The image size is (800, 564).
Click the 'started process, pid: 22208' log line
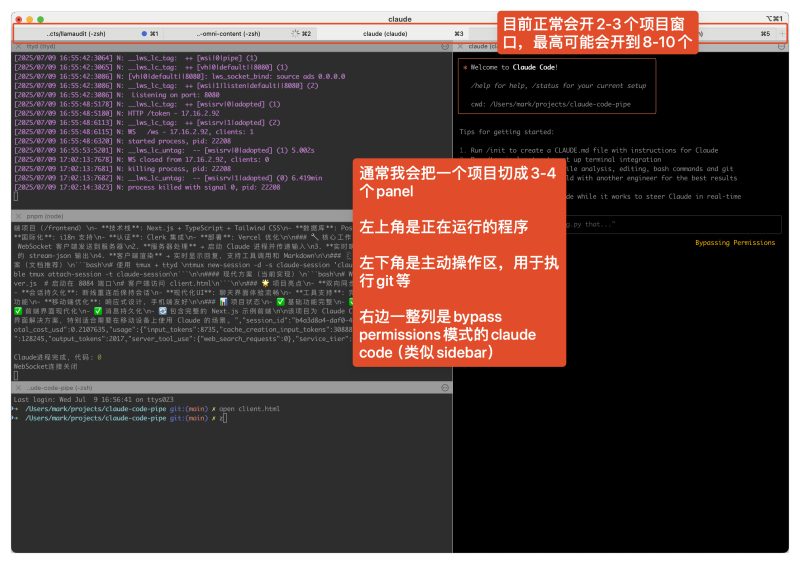[122, 141]
